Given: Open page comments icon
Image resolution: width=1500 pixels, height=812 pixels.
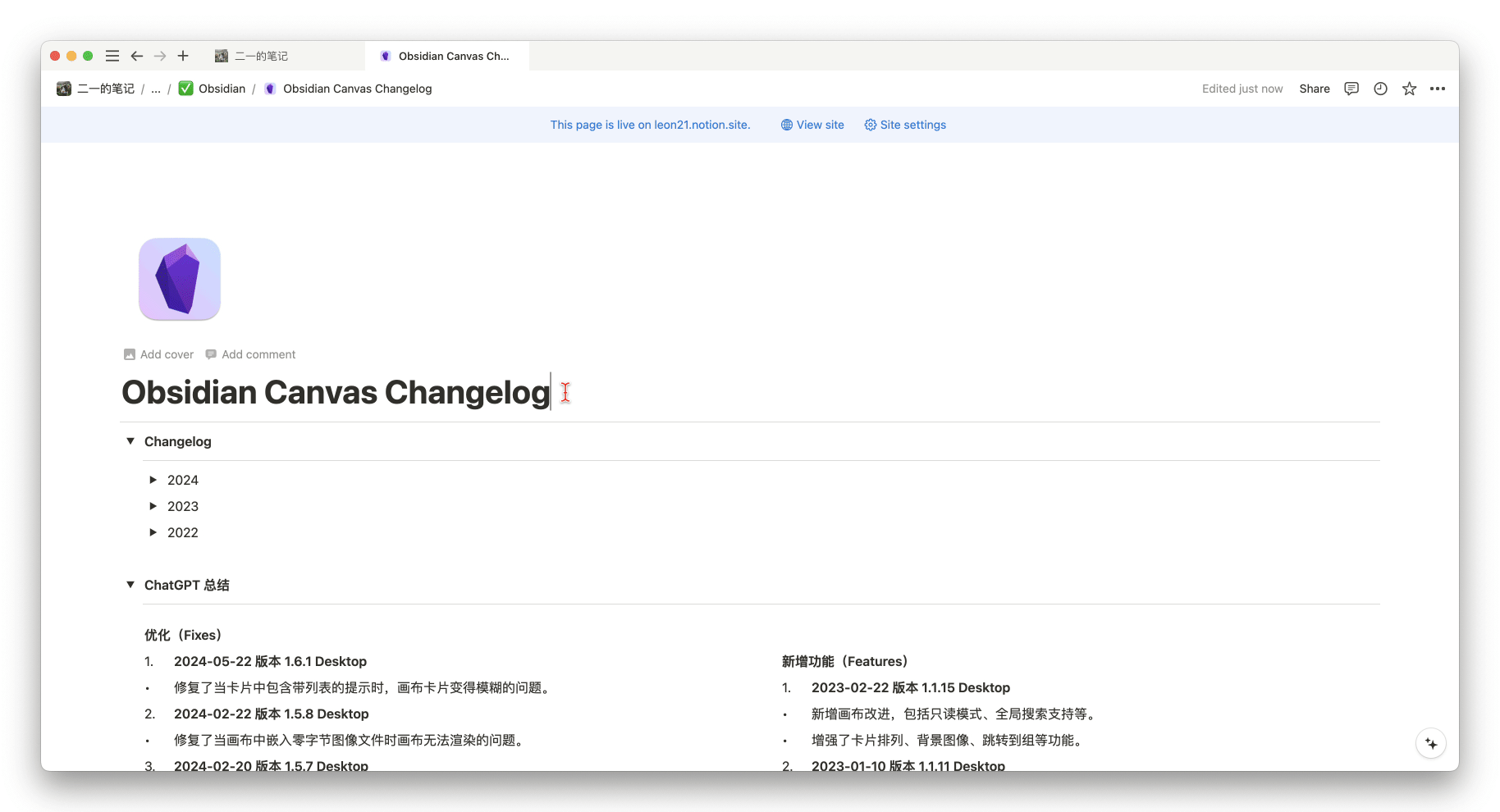Looking at the screenshot, I should 1351,89.
